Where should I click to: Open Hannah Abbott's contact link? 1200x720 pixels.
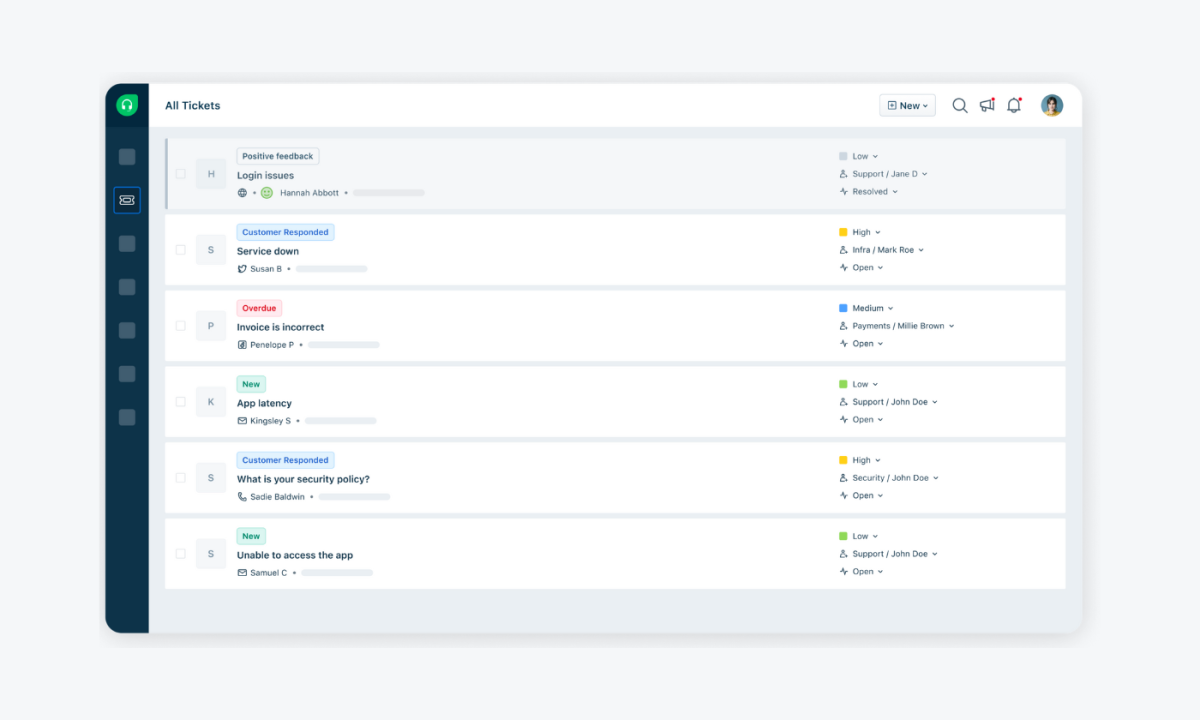(309, 192)
